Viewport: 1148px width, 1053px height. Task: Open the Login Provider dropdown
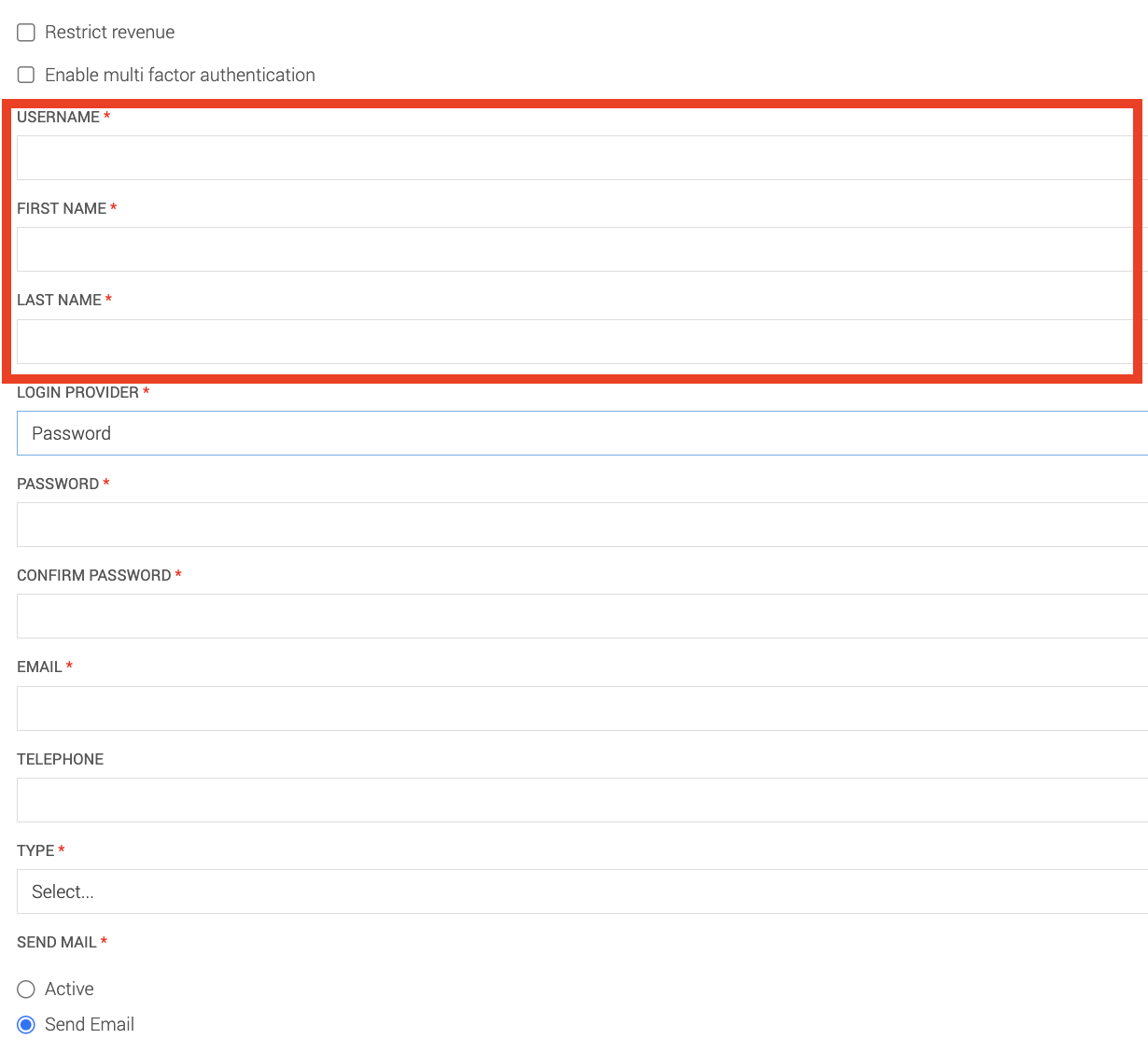(x=582, y=433)
